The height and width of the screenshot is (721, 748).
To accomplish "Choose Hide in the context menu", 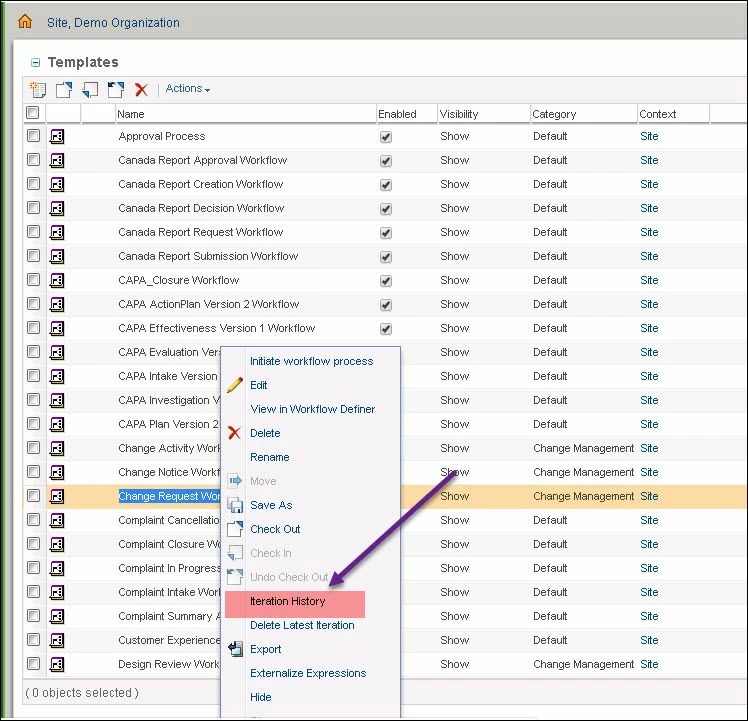I will [260, 697].
